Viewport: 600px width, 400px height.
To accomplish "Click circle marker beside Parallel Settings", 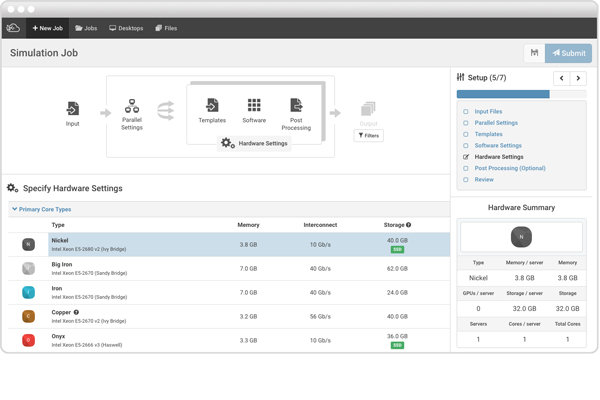I will [x=466, y=123].
